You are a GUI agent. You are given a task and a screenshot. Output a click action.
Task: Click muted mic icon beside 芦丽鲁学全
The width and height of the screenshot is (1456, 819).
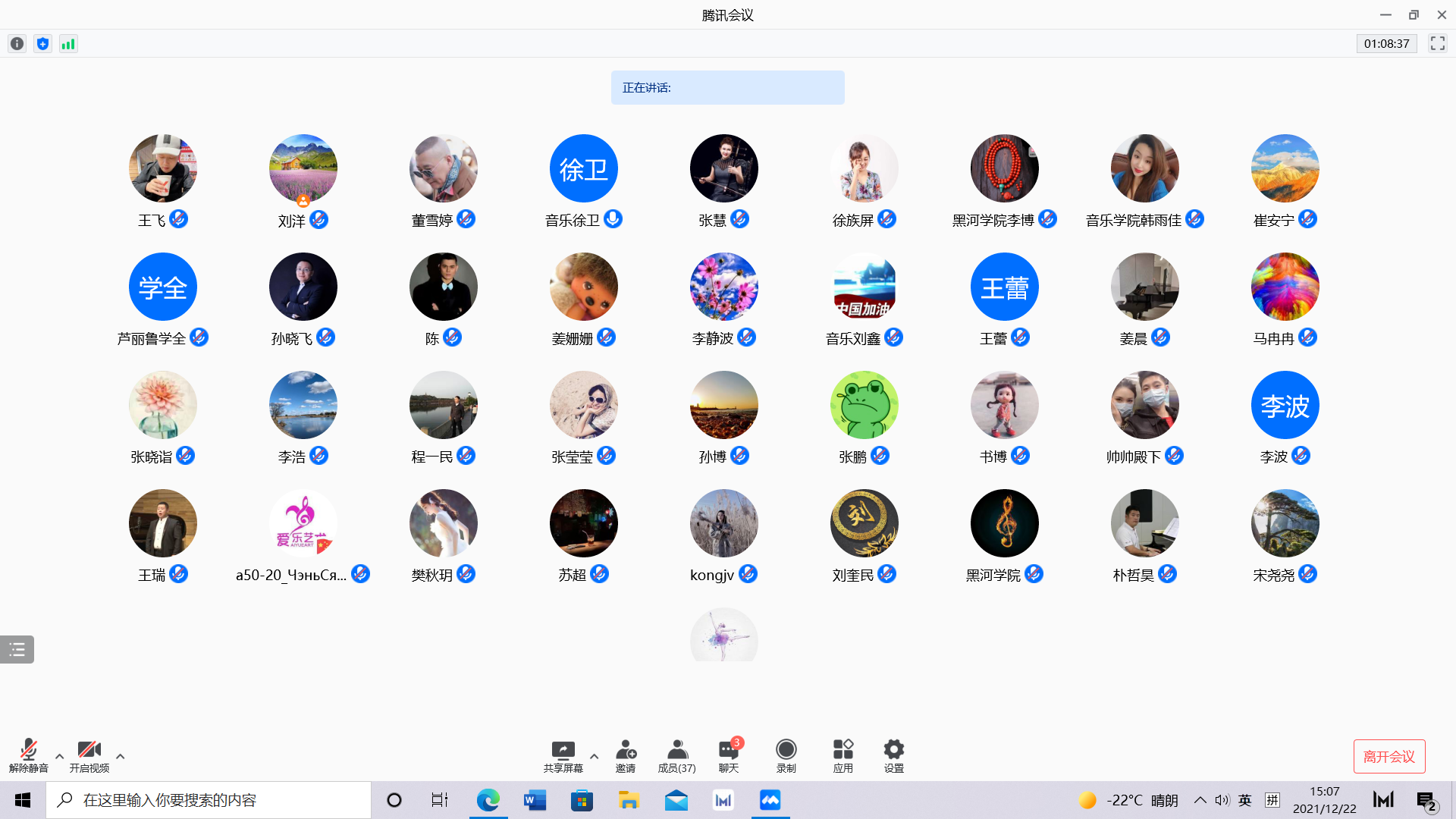point(199,337)
